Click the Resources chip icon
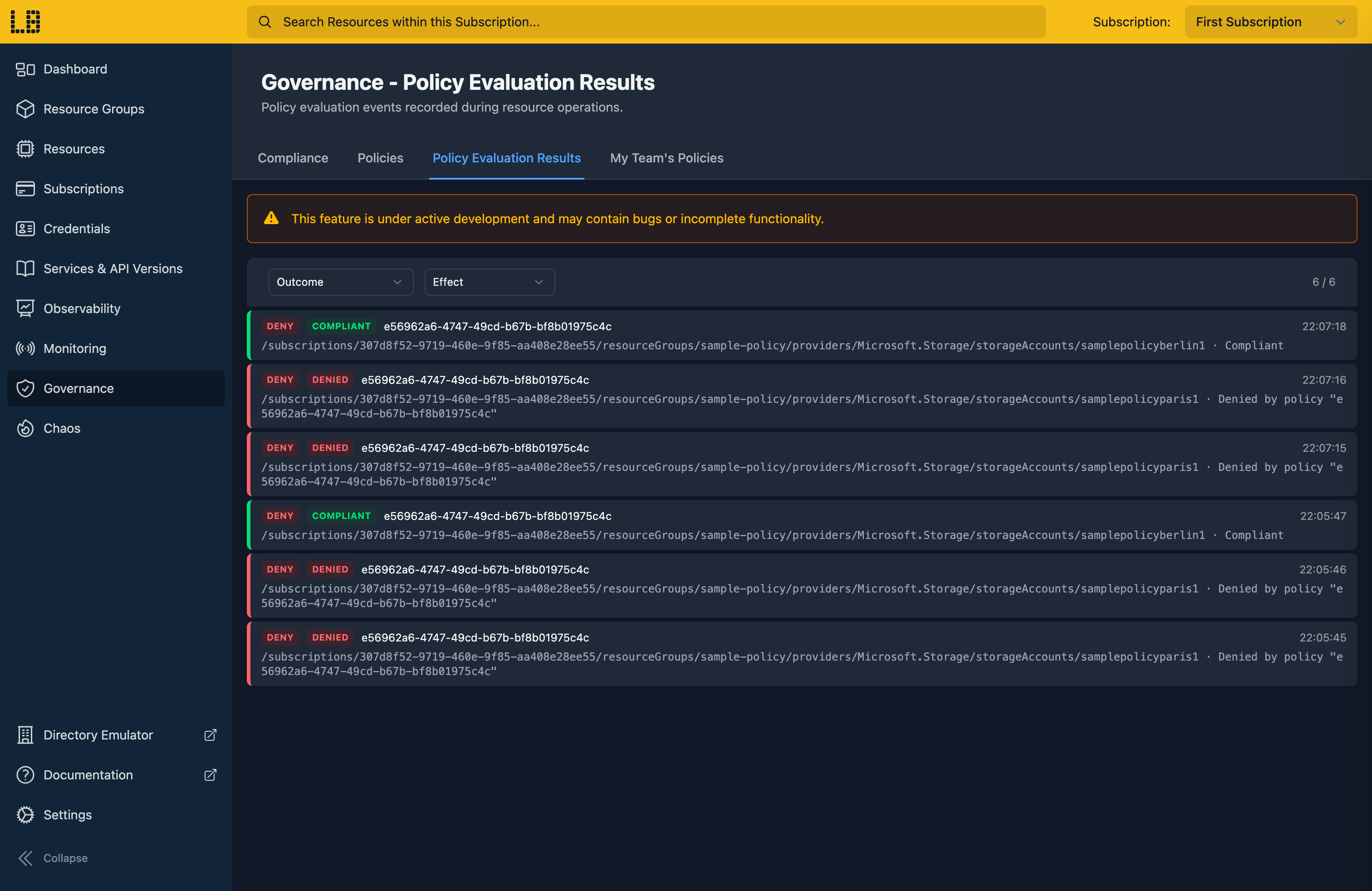 pos(25,149)
